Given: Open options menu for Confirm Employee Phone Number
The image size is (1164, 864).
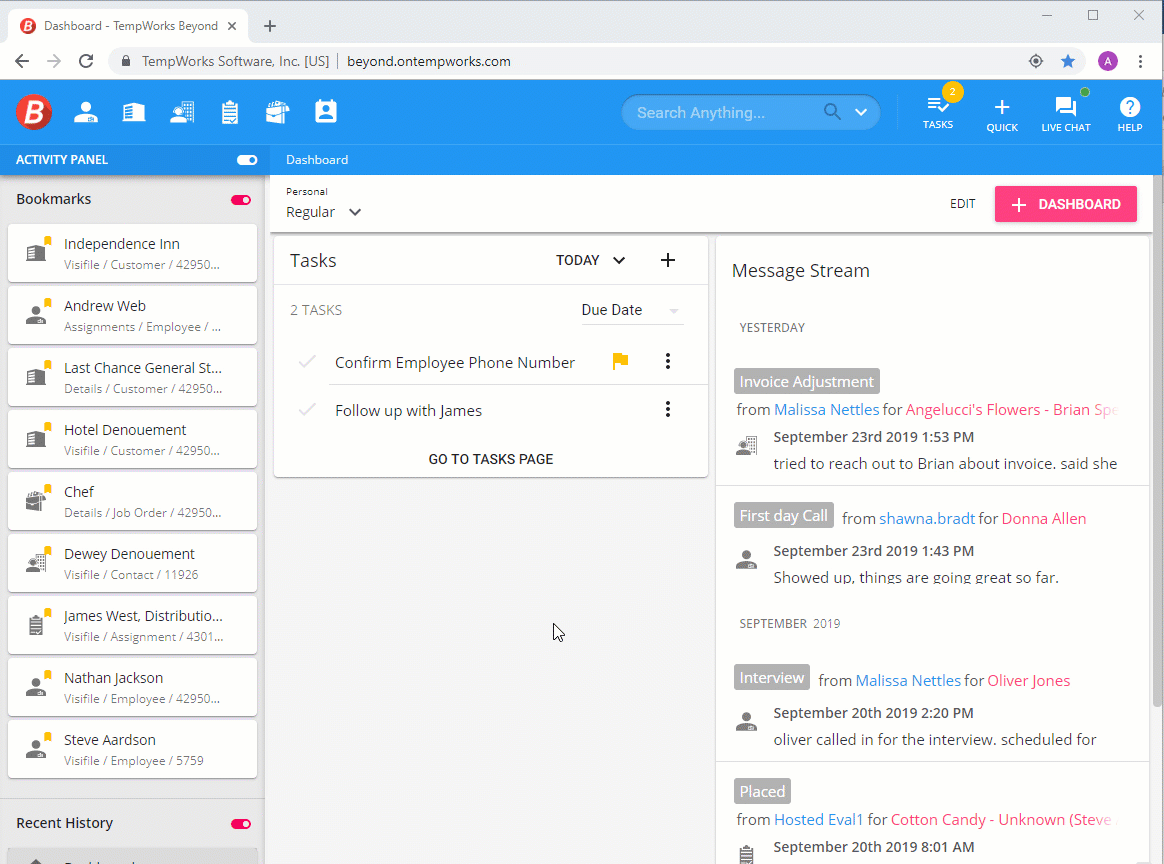Looking at the screenshot, I should click(x=668, y=361).
